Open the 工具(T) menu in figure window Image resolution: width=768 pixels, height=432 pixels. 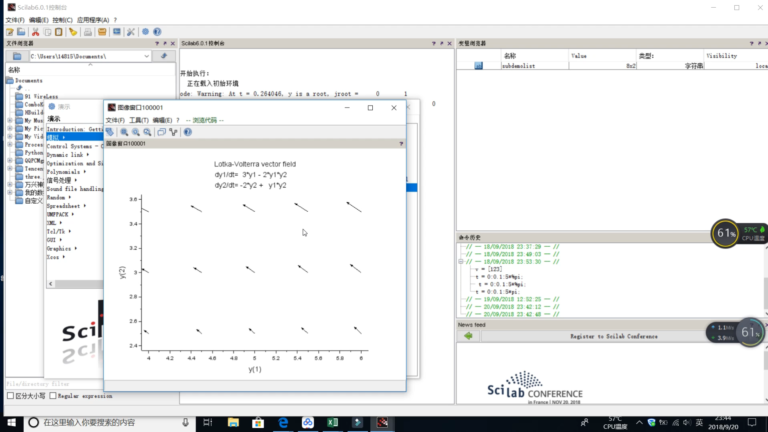coord(139,120)
